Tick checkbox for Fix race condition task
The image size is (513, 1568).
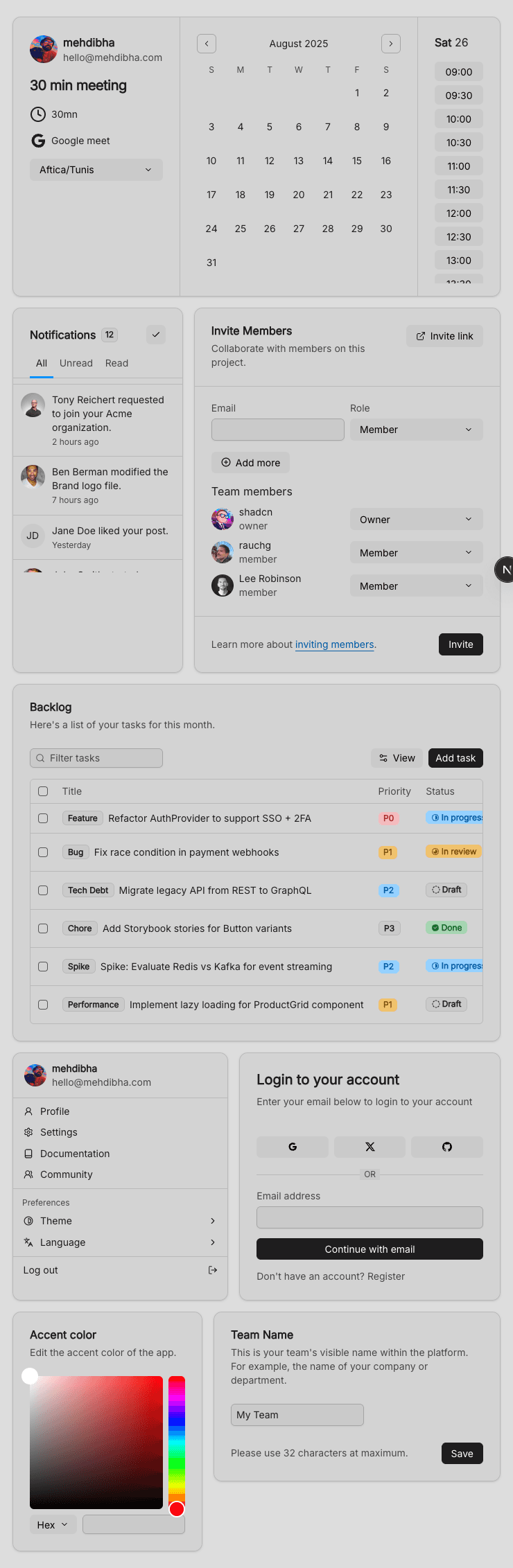click(43, 852)
